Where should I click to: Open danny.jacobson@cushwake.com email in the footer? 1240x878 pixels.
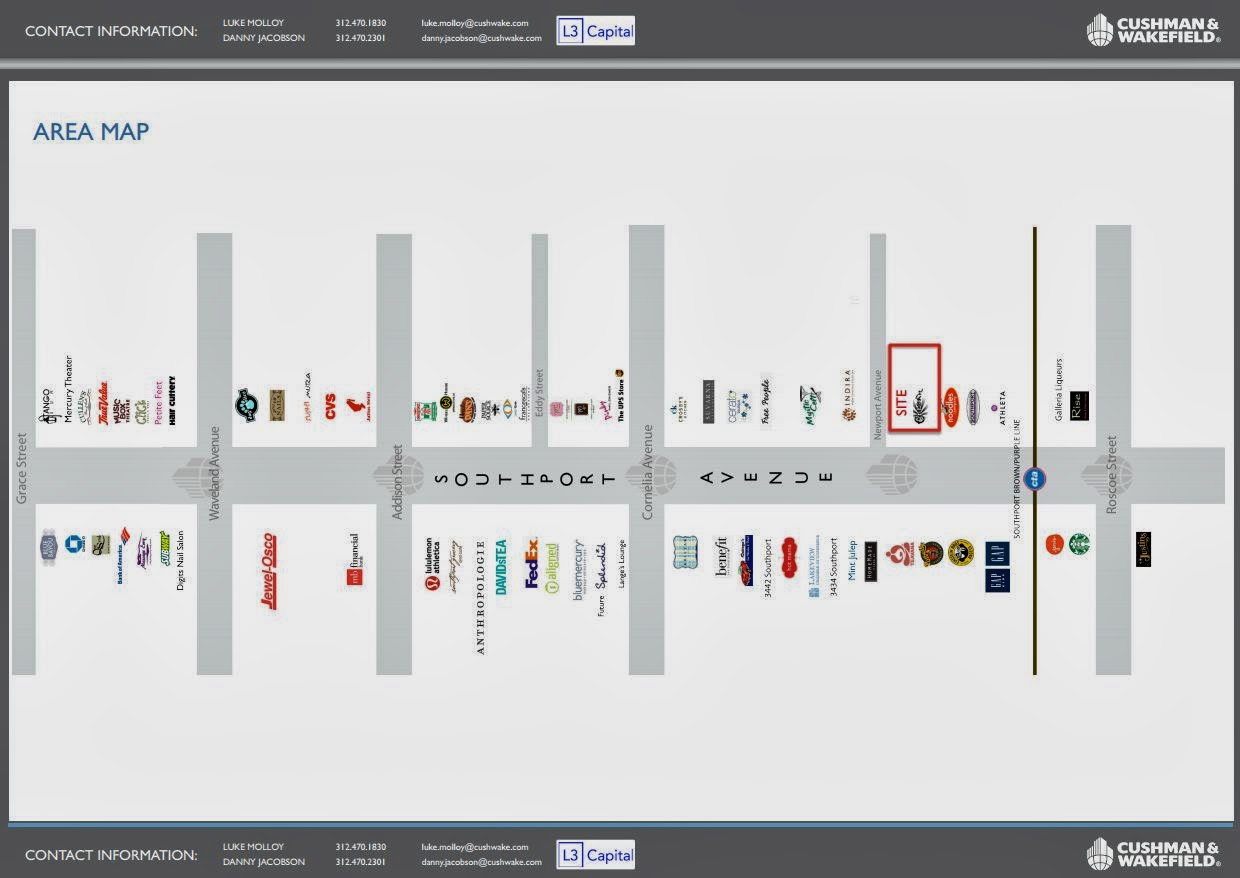click(482, 862)
